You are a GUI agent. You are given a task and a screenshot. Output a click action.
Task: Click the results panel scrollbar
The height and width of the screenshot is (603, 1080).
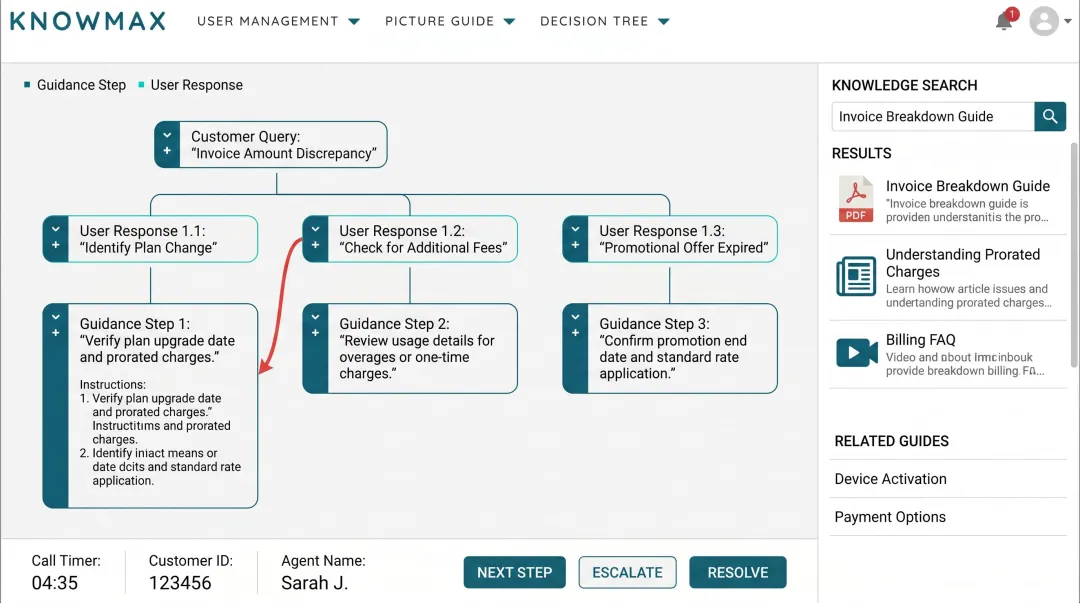[1074, 255]
